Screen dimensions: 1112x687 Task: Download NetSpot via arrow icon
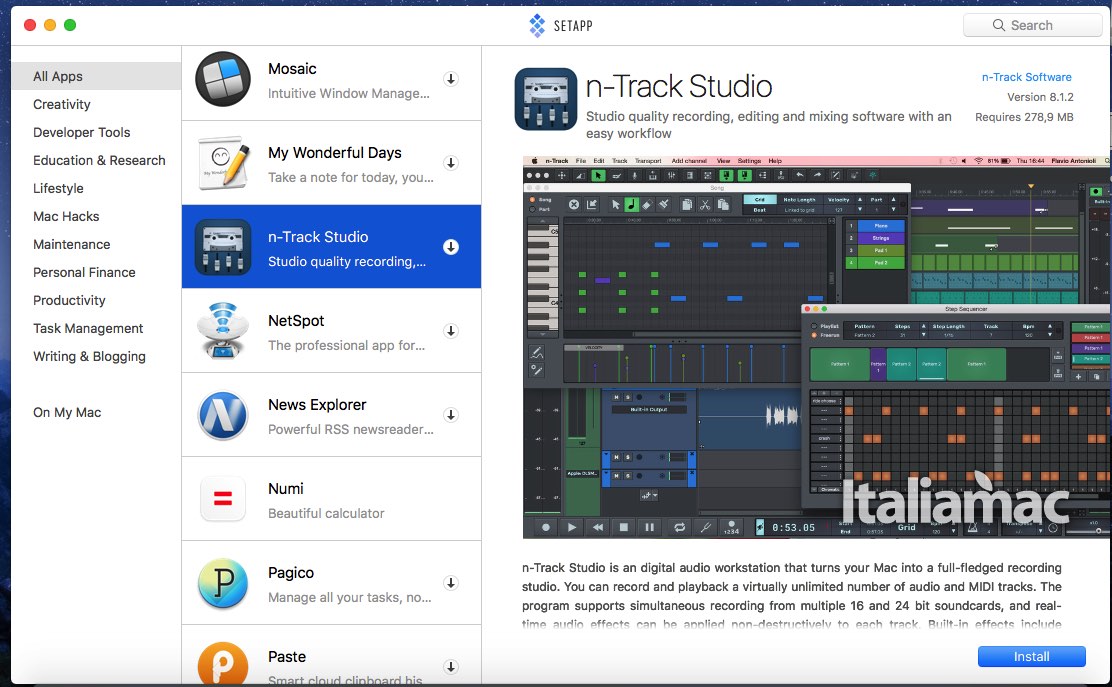450,331
